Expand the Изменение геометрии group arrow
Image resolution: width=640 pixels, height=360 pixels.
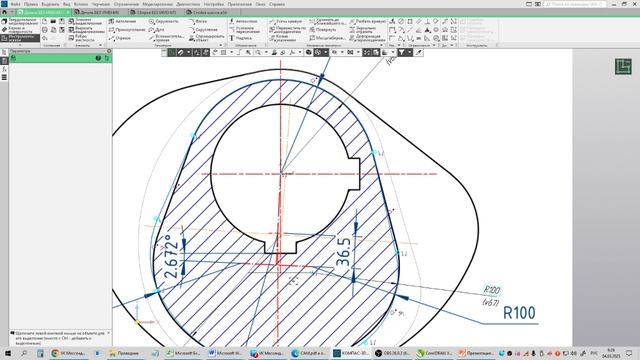pyautogui.click(x=382, y=45)
